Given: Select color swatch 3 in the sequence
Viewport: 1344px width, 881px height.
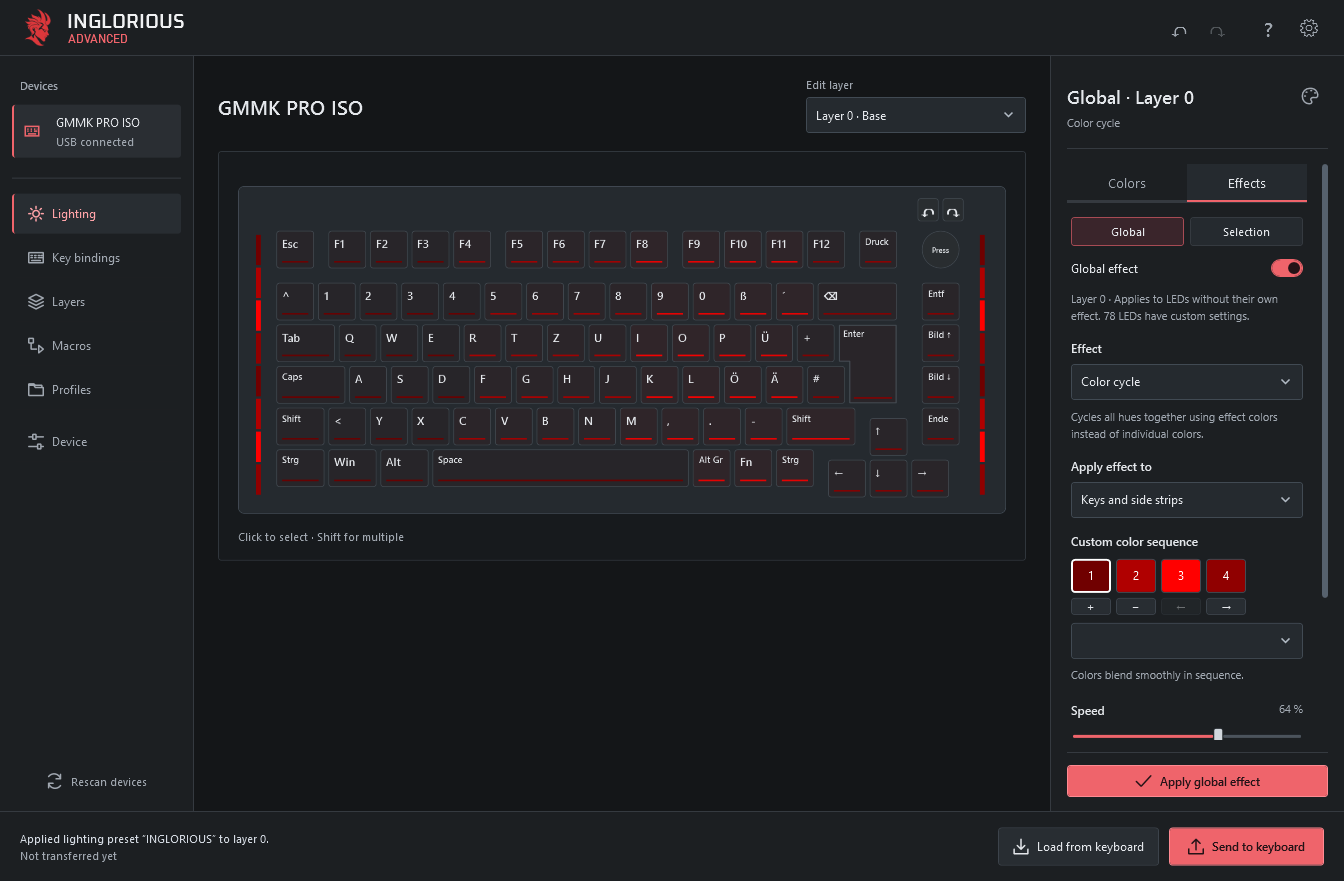Looking at the screenshot, I should point(1181,576).
